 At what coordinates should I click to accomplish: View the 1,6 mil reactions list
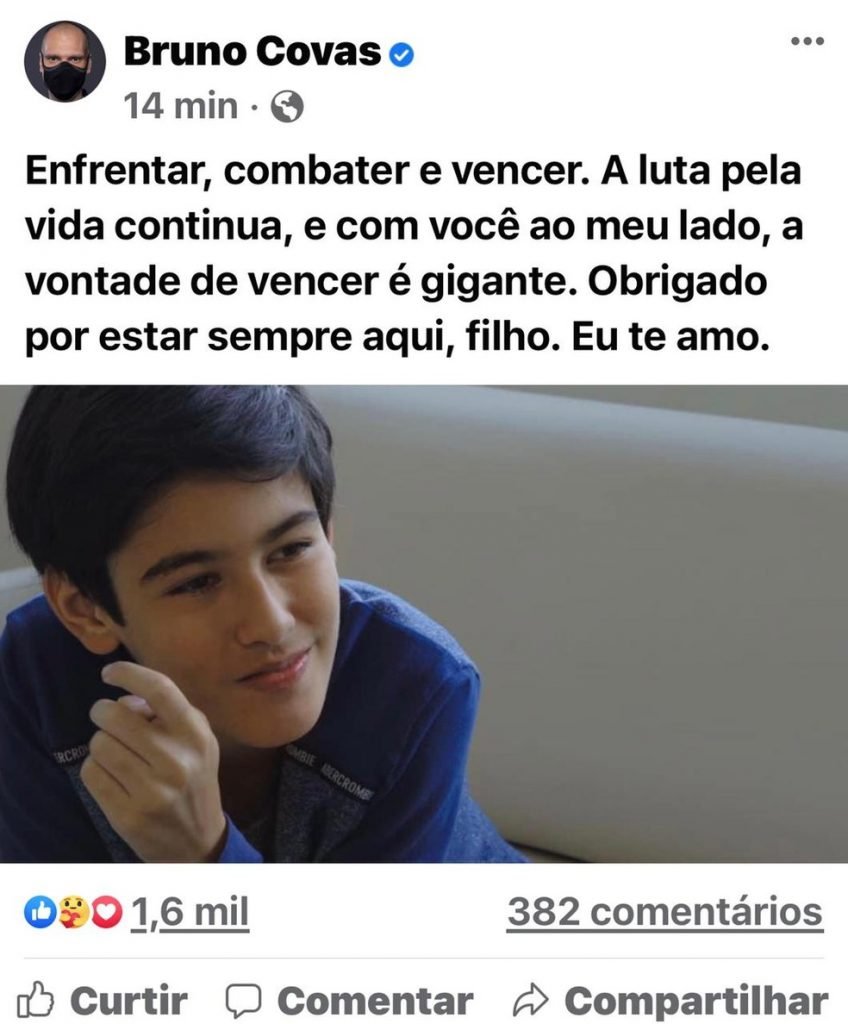(x=189, y=912)
